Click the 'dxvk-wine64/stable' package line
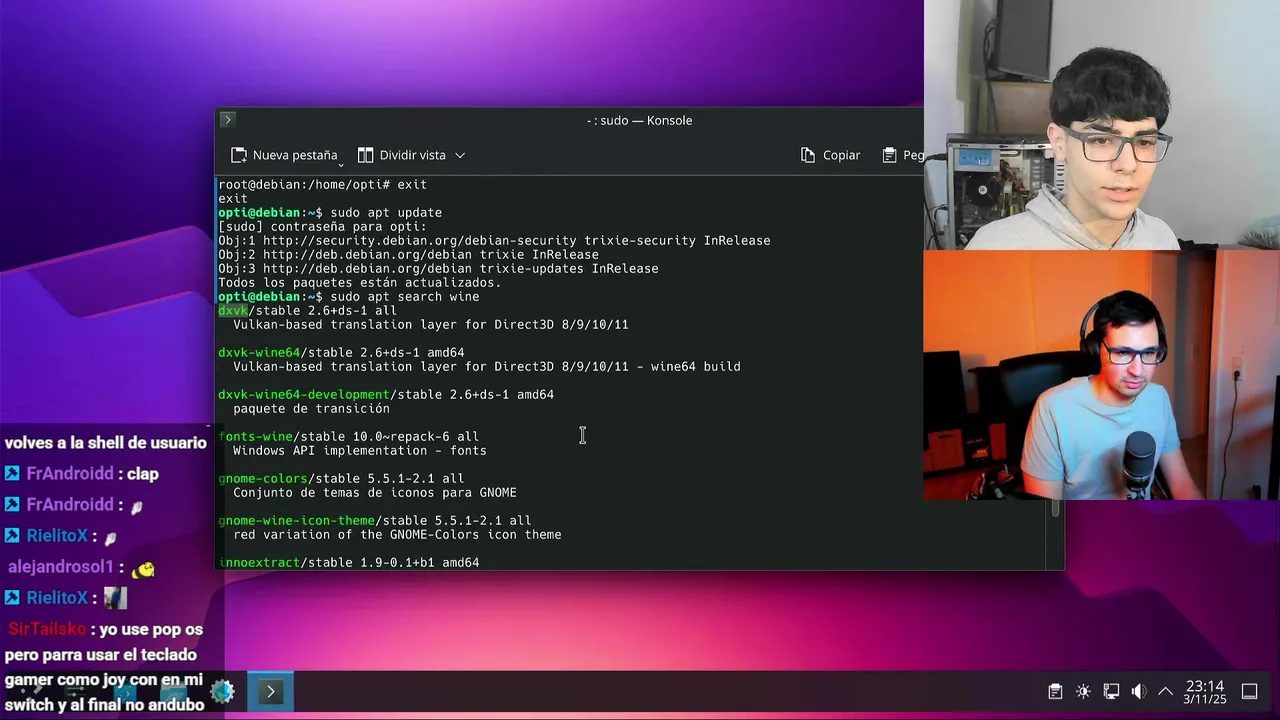1280x720 pixels. tap(341, 353)
